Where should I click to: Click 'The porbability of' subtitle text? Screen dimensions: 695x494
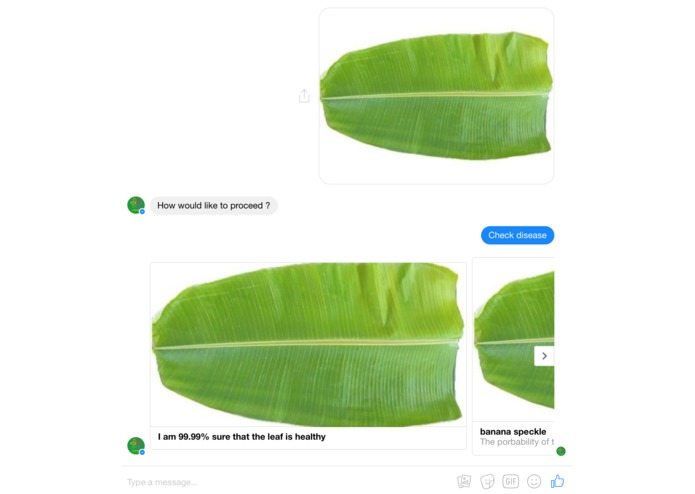[517, 442]
